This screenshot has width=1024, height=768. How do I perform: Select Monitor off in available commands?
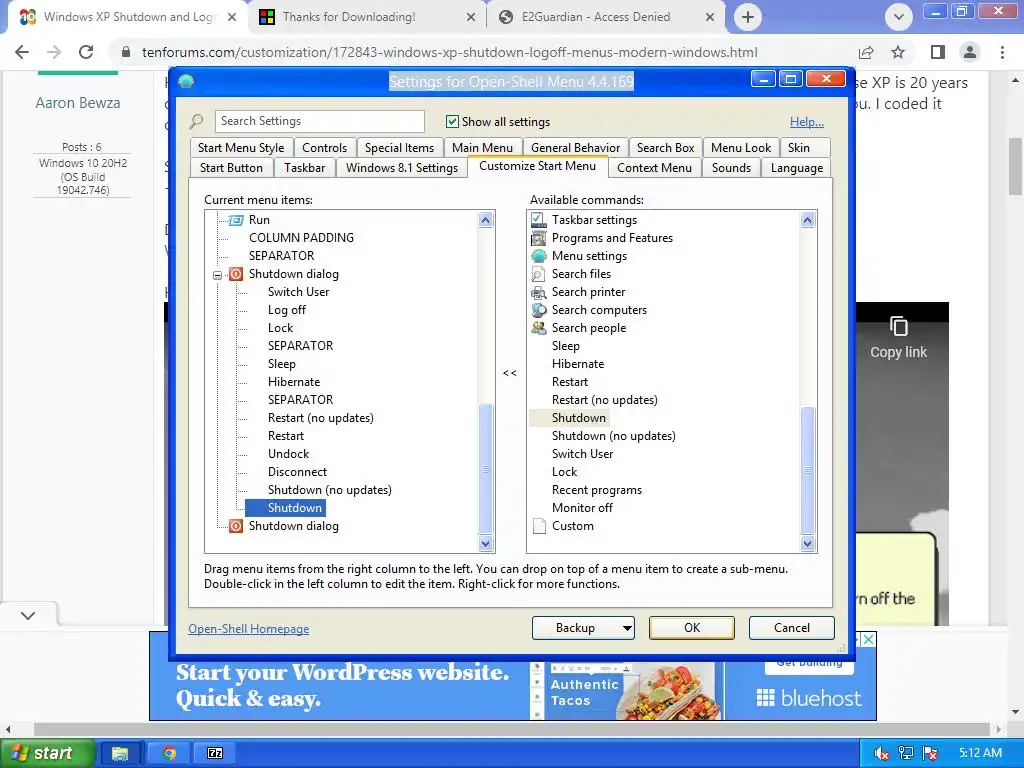[x=582, y=508]
